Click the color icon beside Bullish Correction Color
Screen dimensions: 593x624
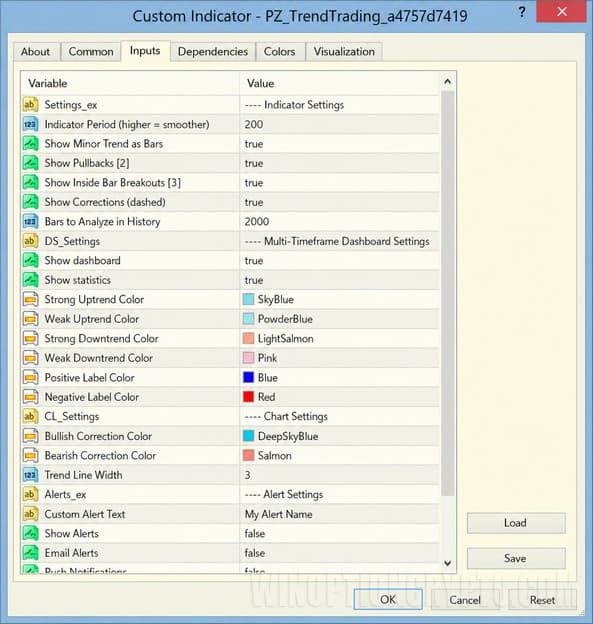pyautogui.click(x=30, y=436)
